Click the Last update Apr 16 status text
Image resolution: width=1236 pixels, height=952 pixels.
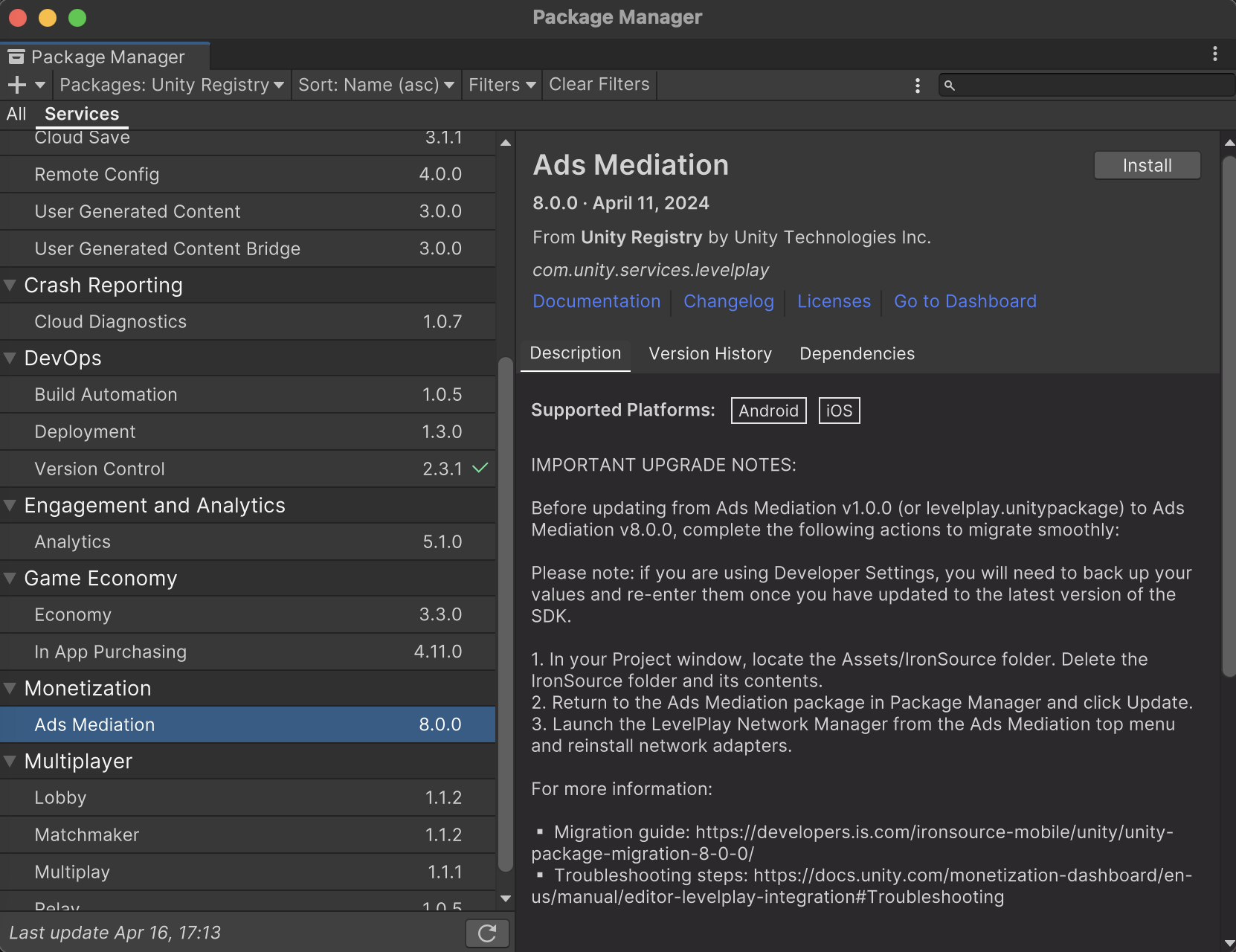(x=115, y=933)
